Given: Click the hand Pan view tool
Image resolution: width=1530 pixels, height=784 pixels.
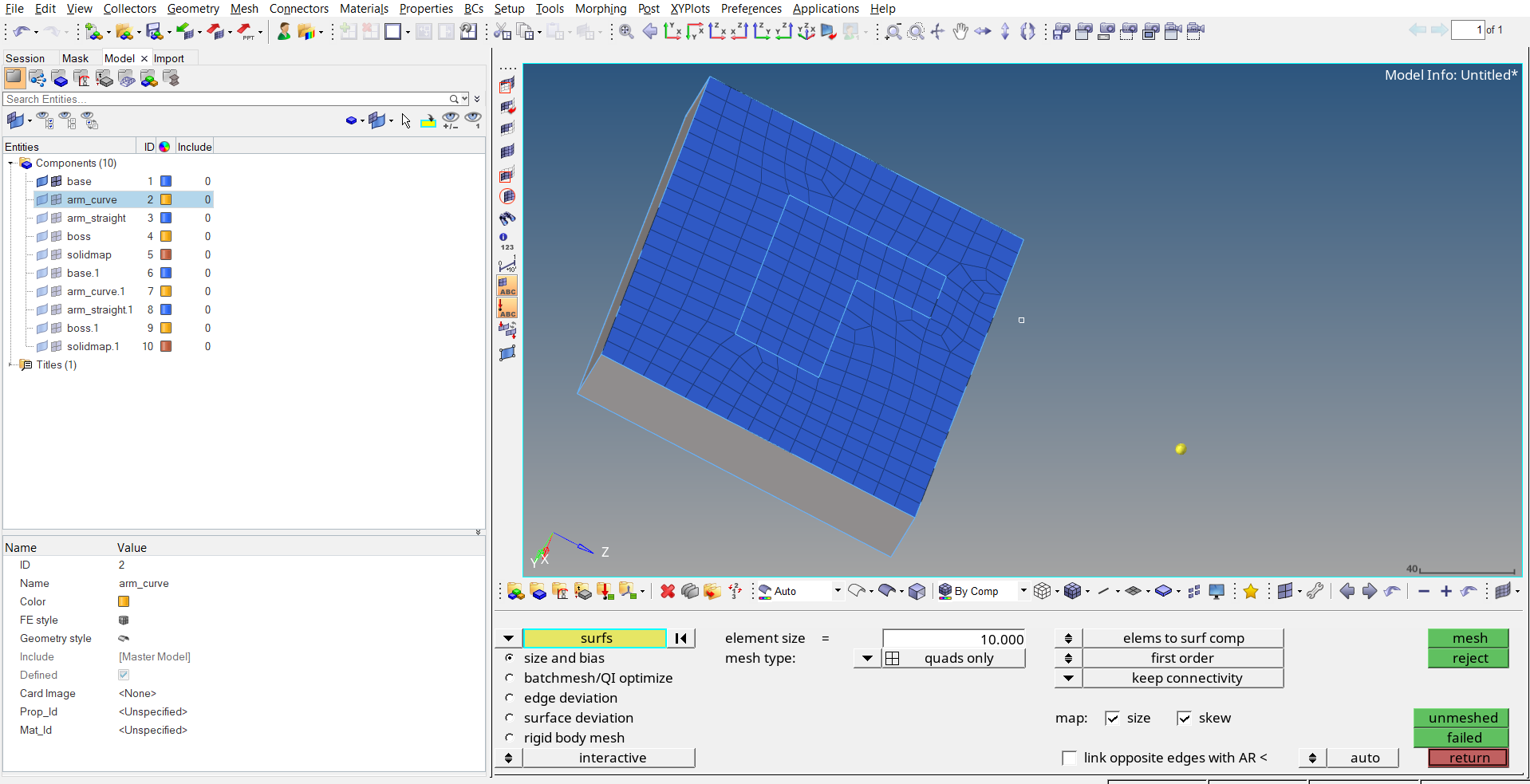Looking at the screenshot, I should click(960, 31).
